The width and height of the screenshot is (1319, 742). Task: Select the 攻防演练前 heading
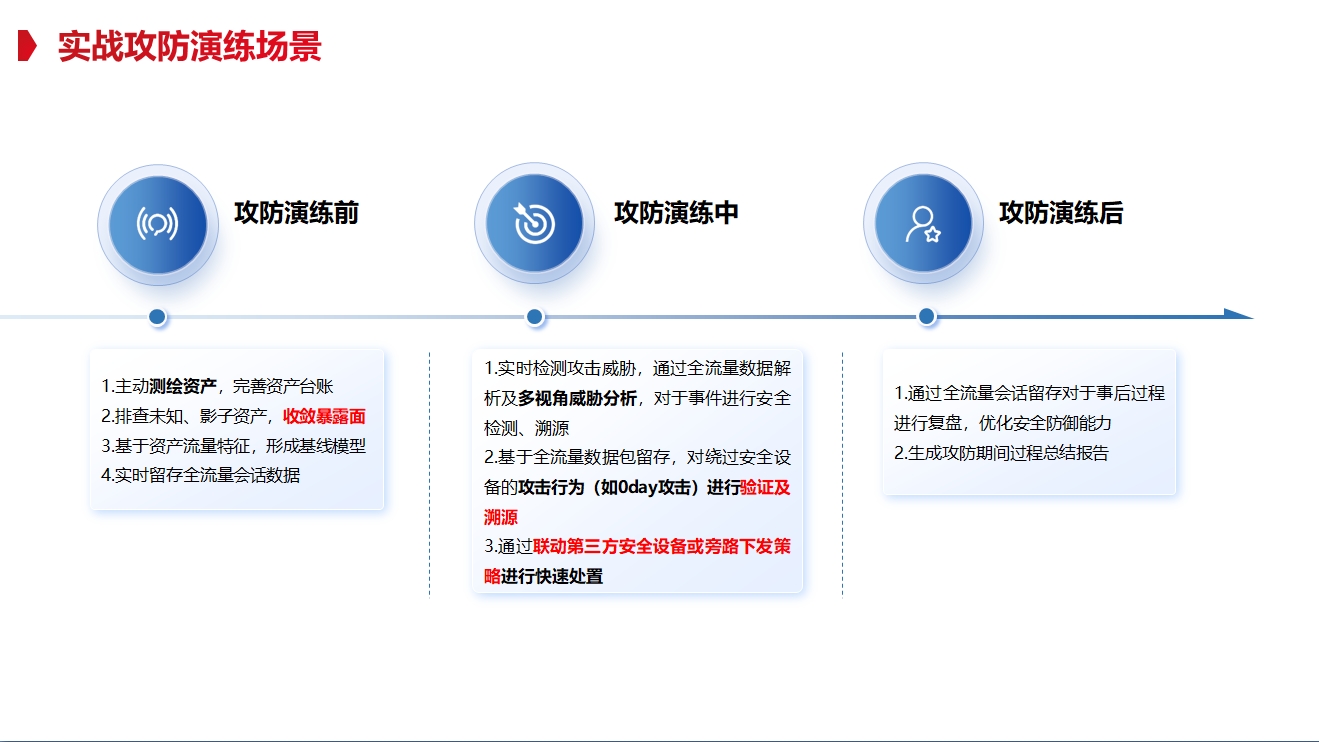296,213
